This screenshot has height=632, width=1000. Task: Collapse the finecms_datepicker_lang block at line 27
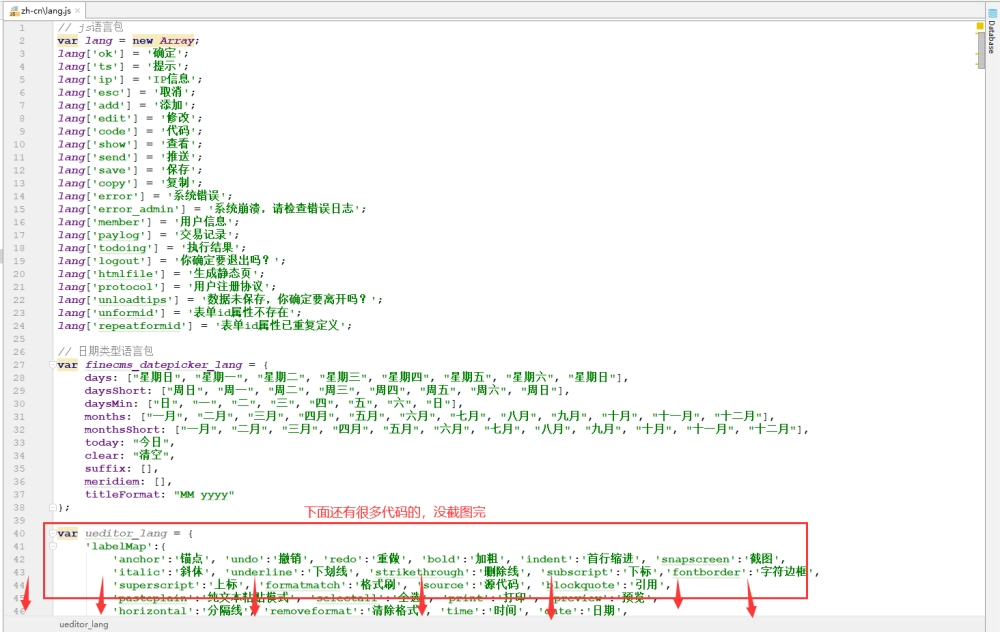tap(52, 365)
